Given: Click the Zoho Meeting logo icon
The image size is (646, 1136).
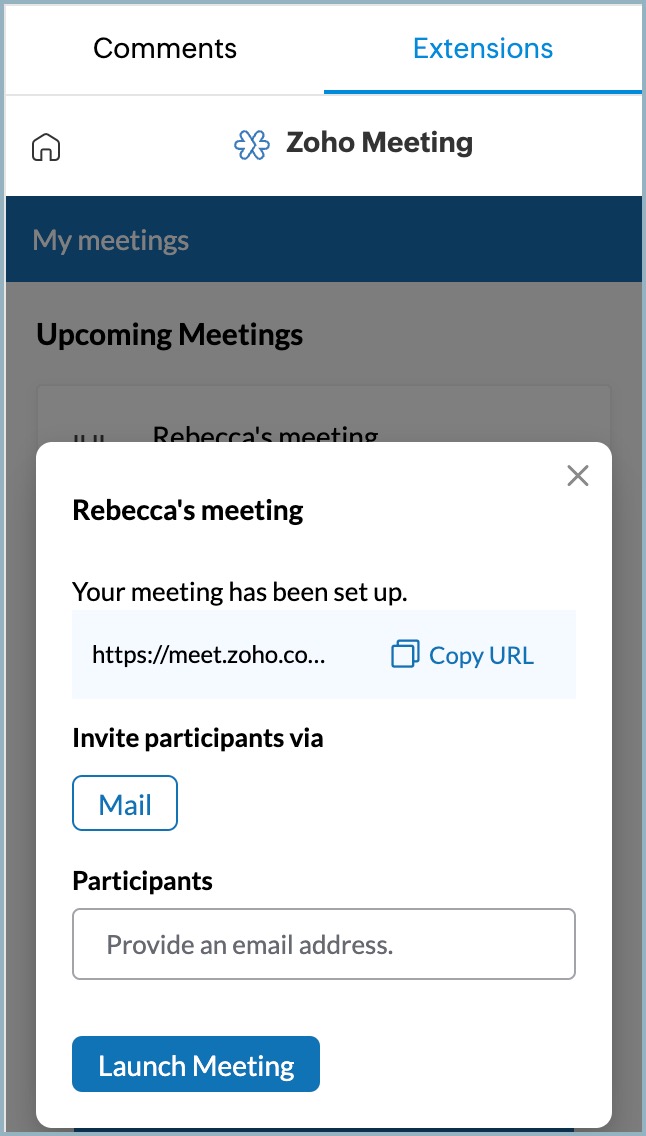Looking at the screenshot, I should [x=251, y=145].
